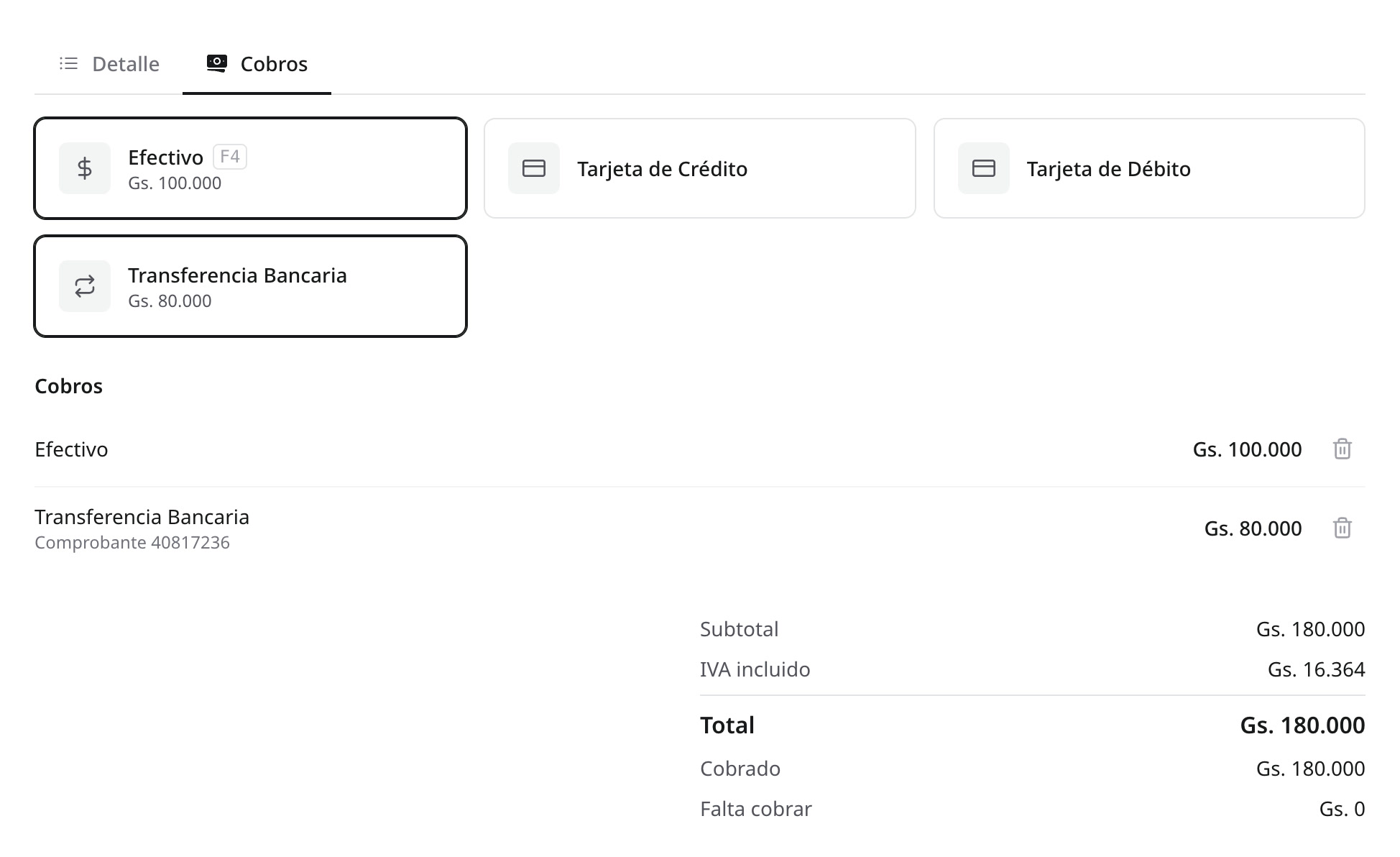
Task: Delete the Transferencia Bancaria Gs. 80.000 payment
Action: tap(1343, 528)
